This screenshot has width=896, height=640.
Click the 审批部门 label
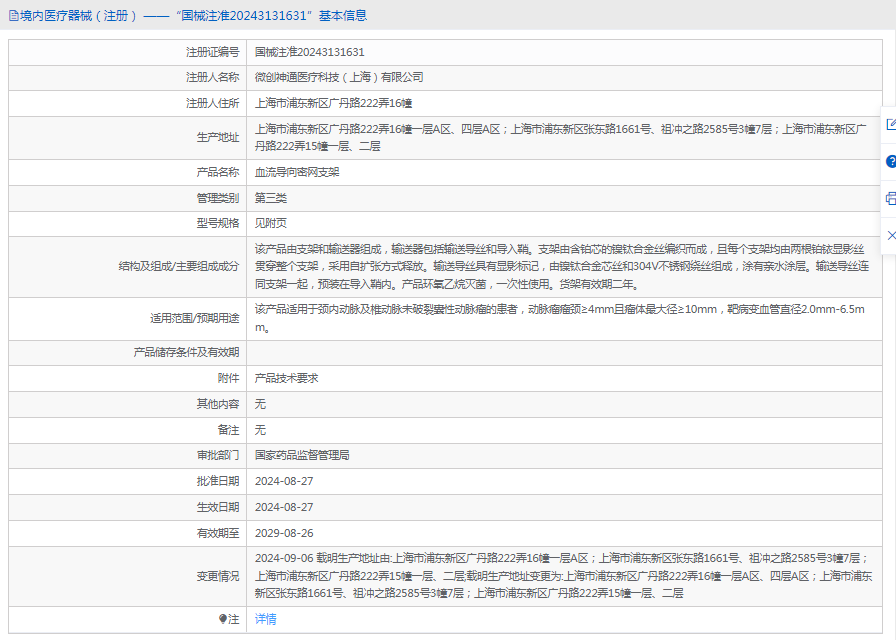[218, 455]
